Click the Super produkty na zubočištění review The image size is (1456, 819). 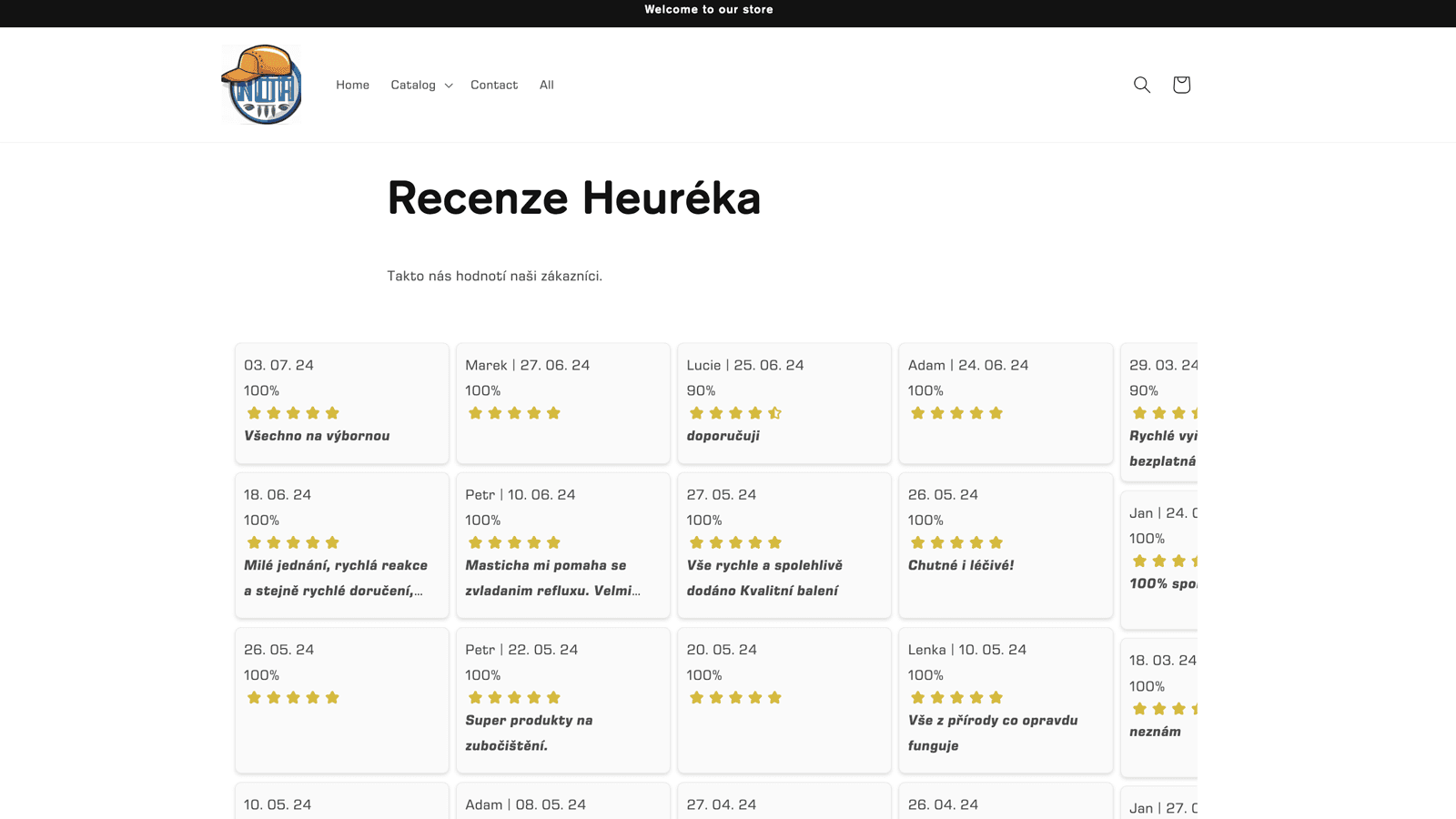click(529, 733)
